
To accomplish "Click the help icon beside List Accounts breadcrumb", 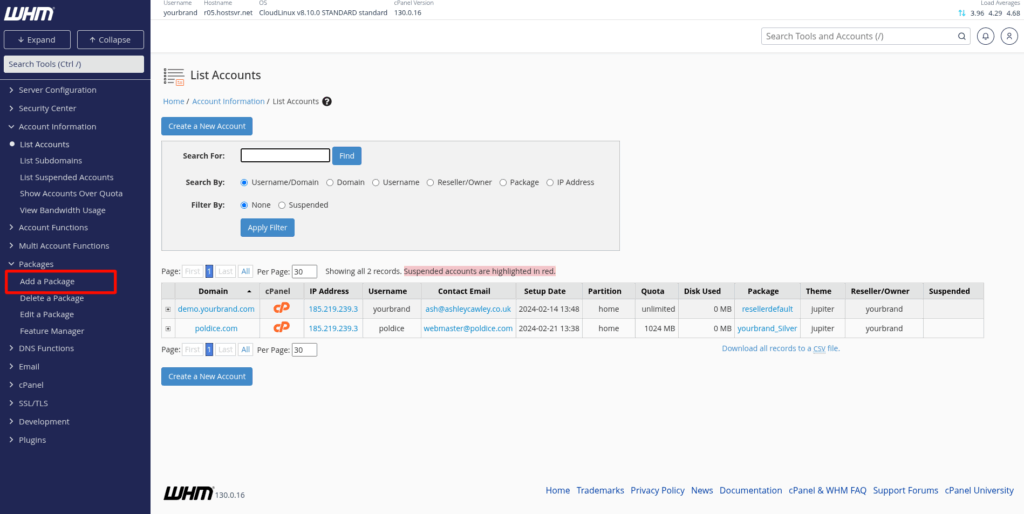I will coord(327,101).
